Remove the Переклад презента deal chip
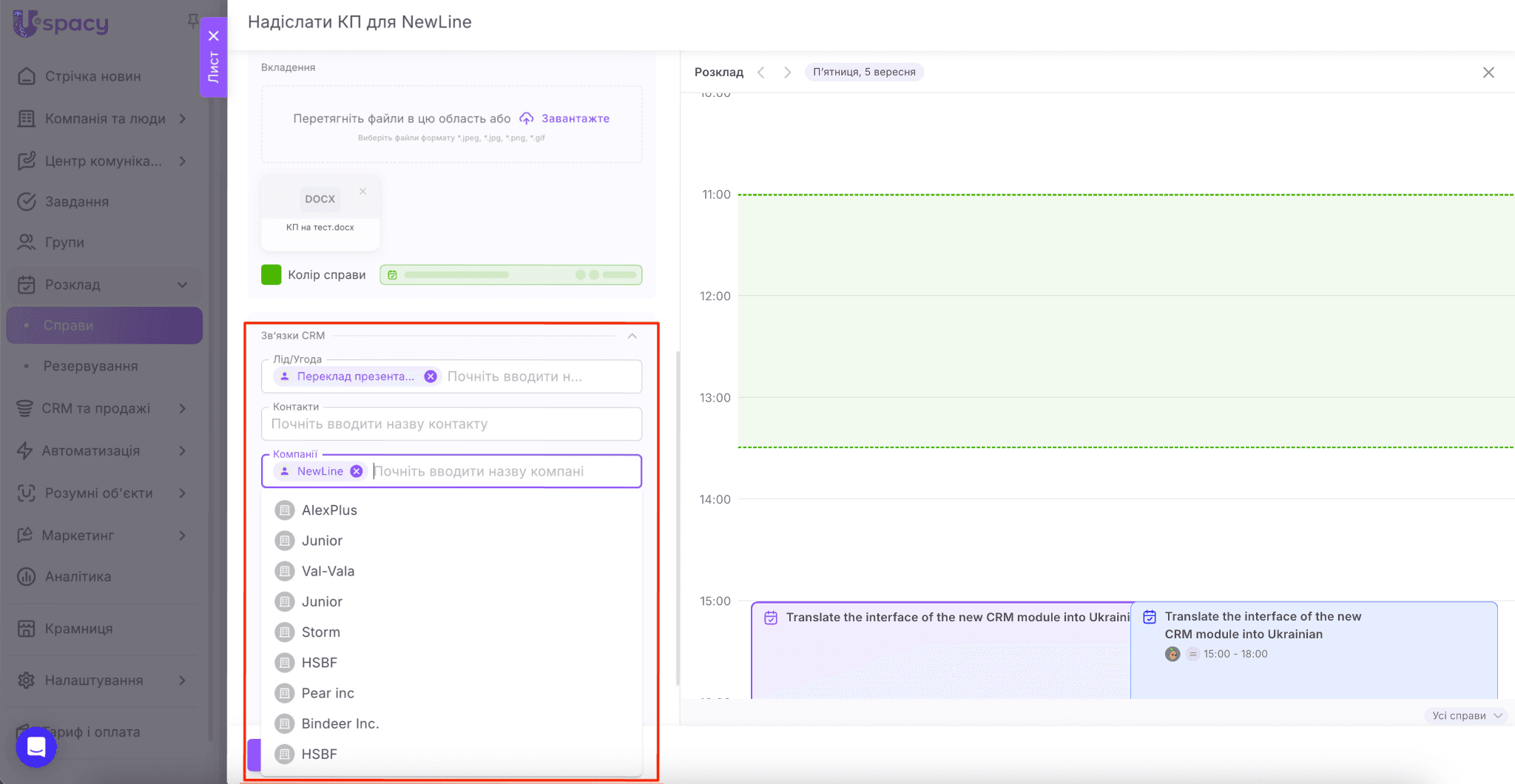 431,376
